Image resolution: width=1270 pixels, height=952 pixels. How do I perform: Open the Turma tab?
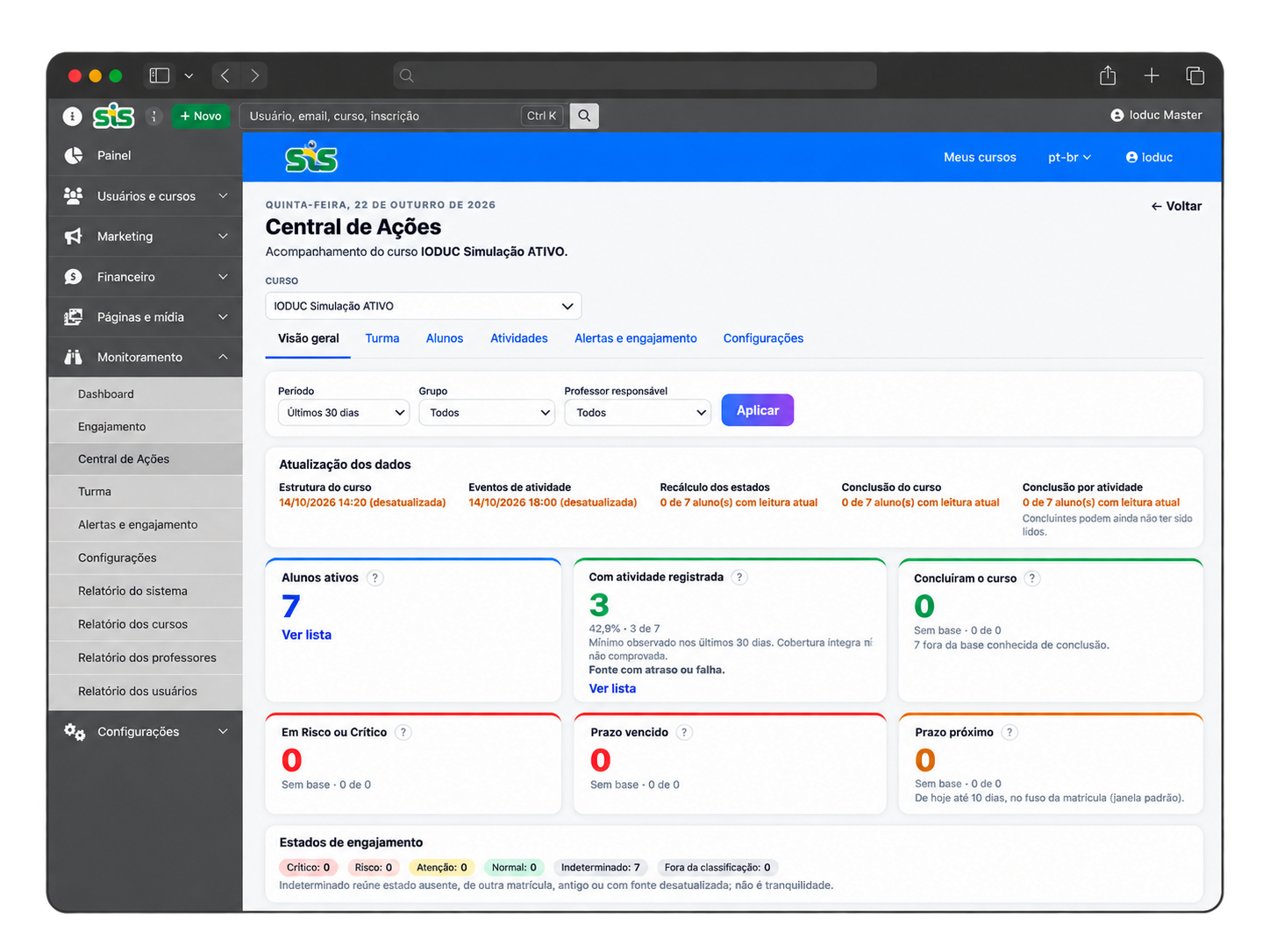[382, 338]
